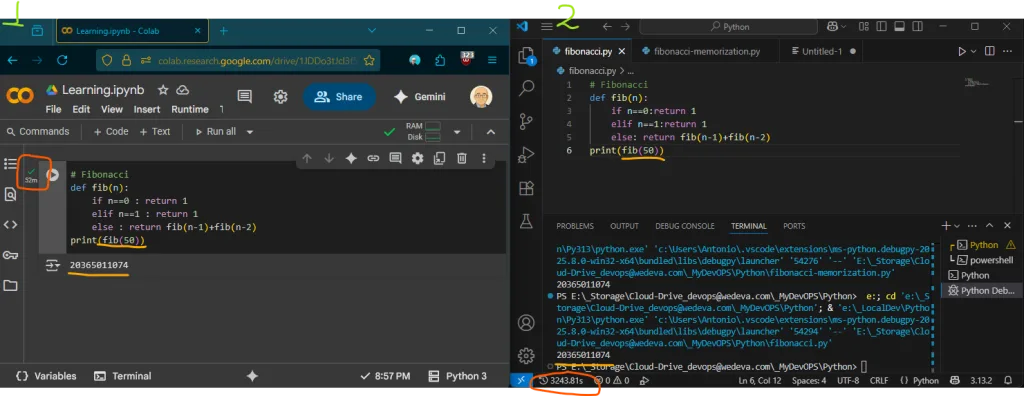Run Python file play button in VS Code

pos(961,51)
